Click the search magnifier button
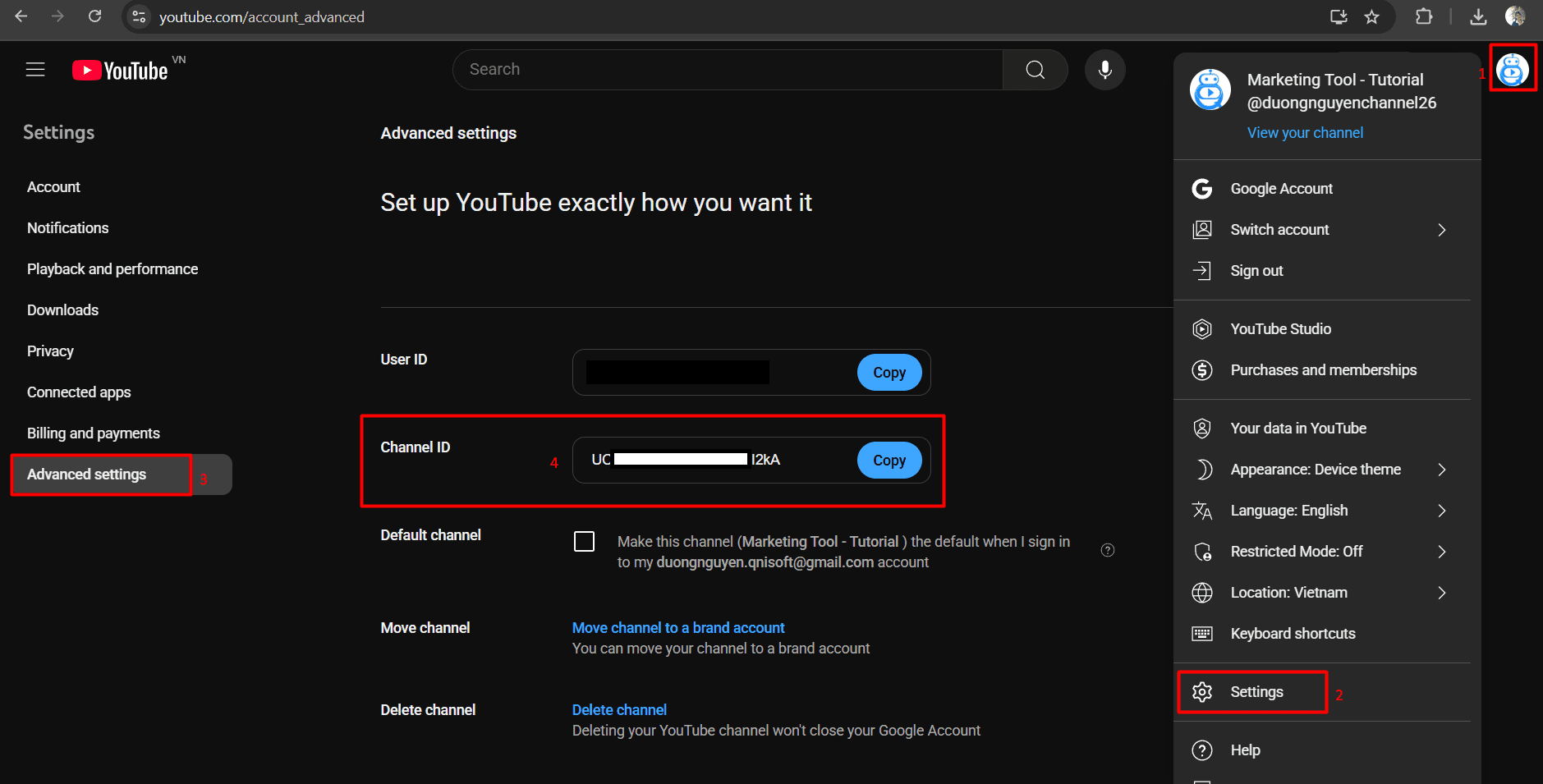The width and height of the screenshot is (1543, 784). 1036,70
